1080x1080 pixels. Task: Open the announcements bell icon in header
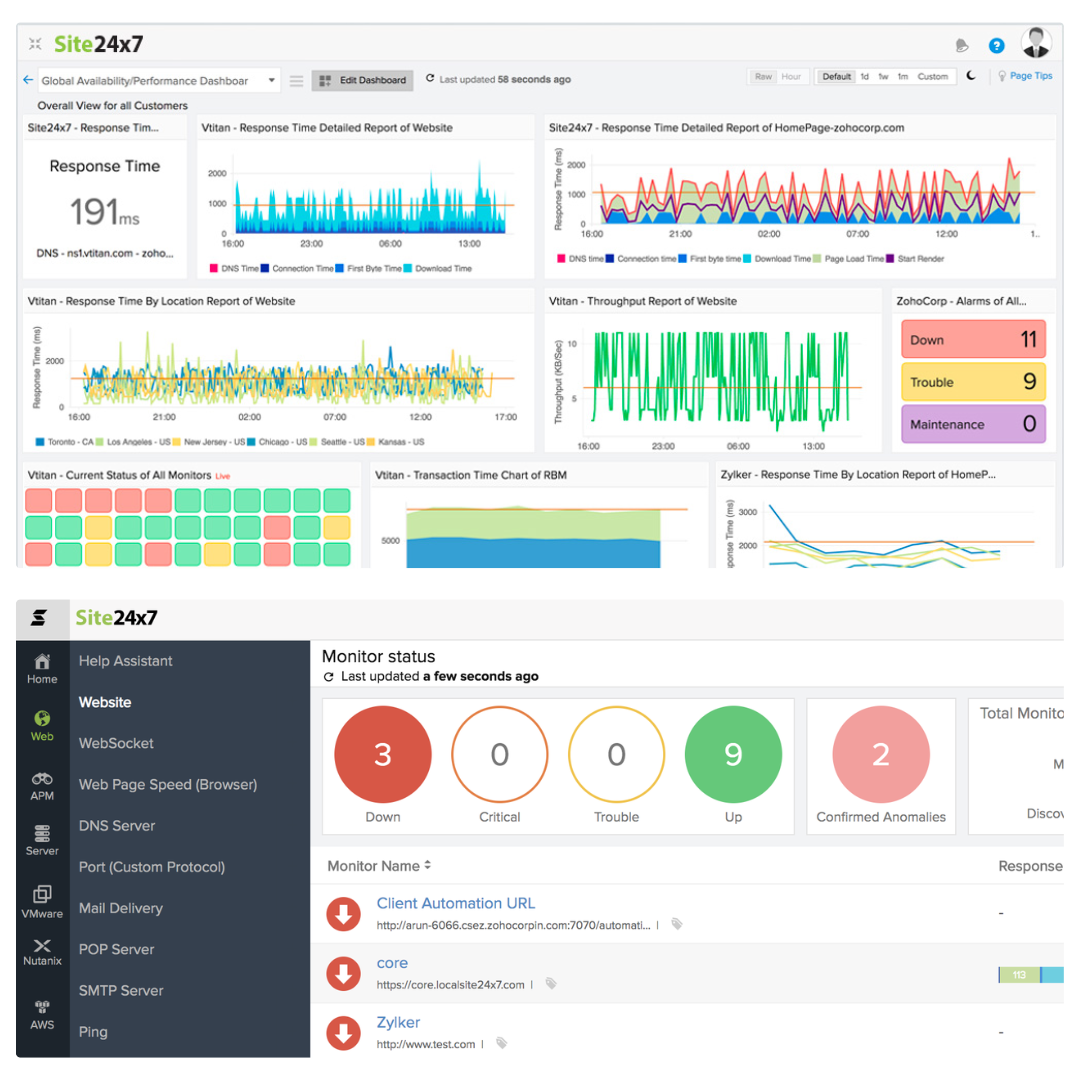(962, 45)
